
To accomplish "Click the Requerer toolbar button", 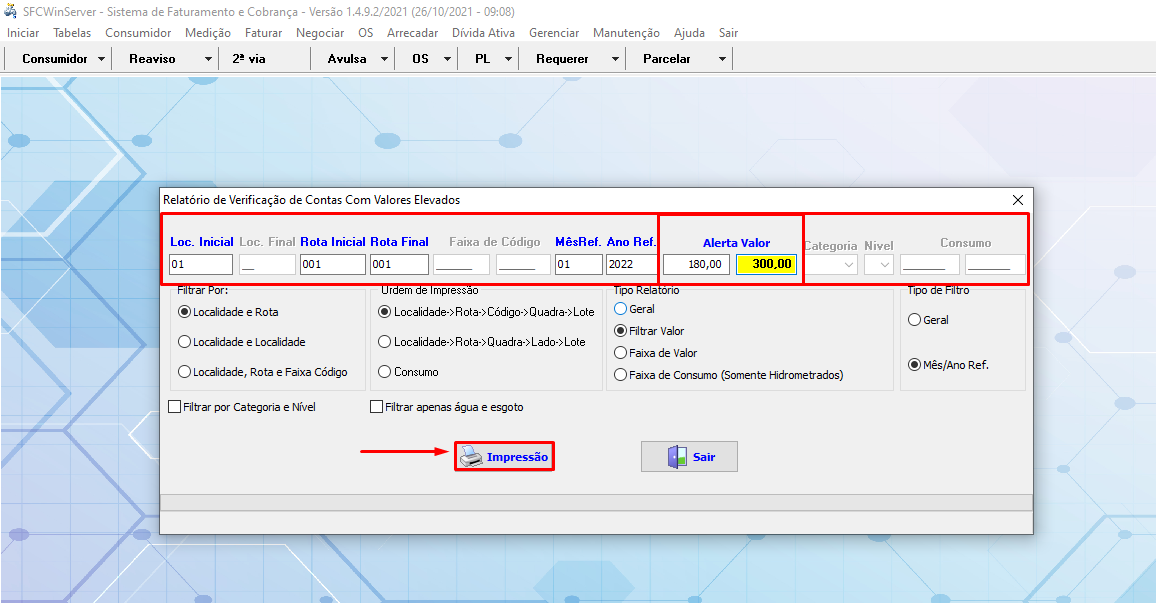I will (562, 59).
